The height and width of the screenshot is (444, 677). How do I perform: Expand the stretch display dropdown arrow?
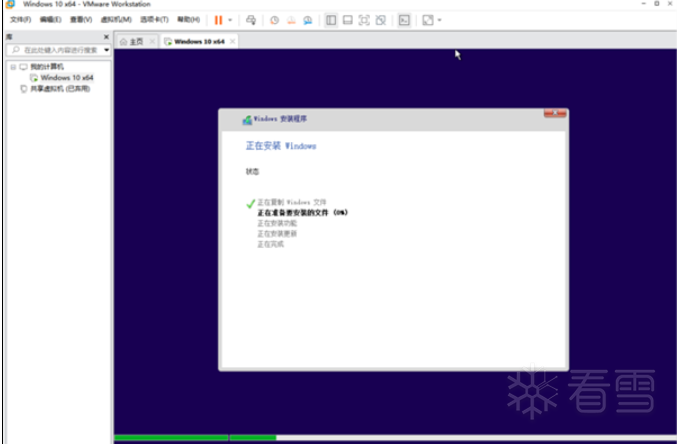pyautogui.click(x=440, y=20)
